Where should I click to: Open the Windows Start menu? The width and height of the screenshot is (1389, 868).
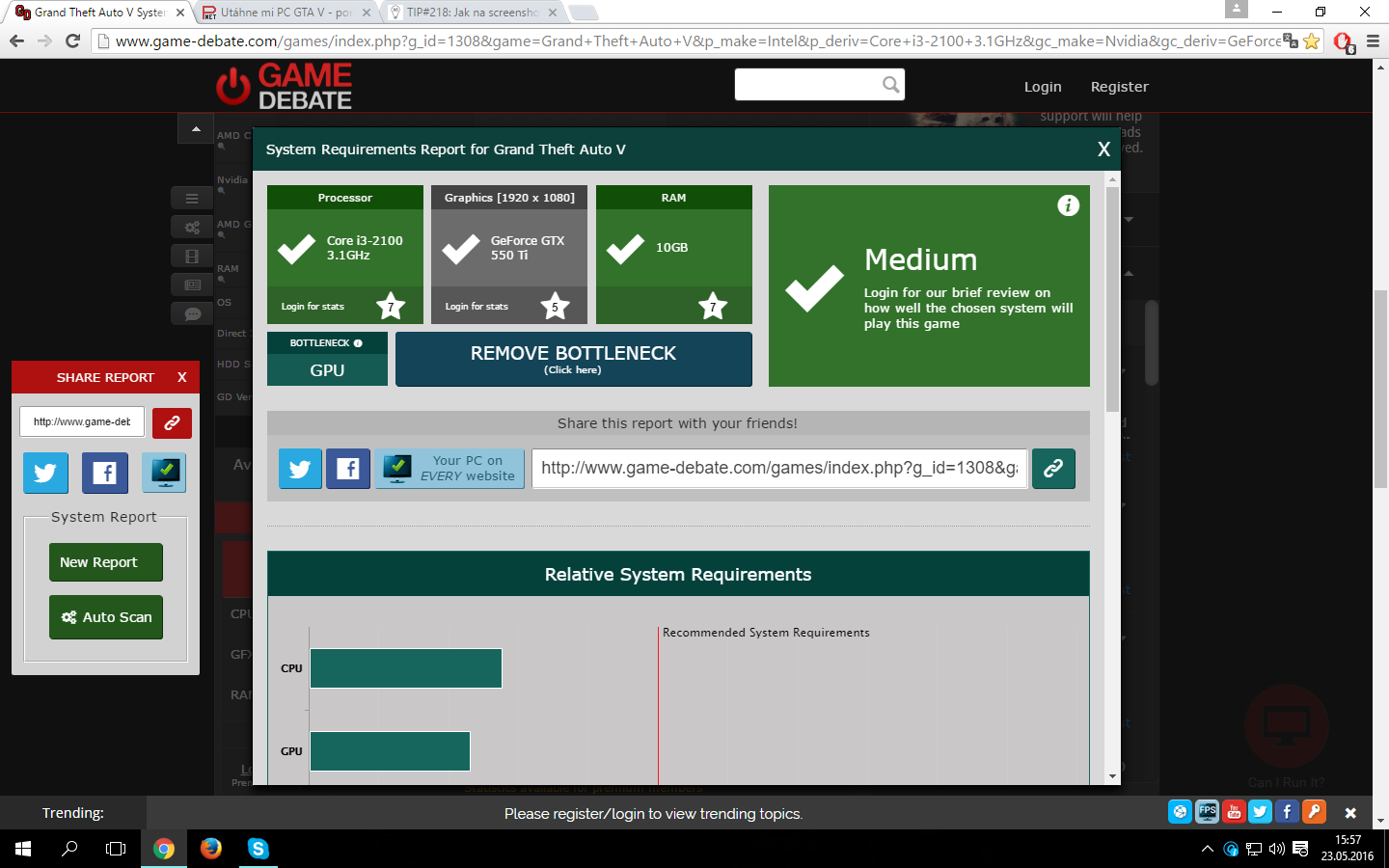point(23,849)
